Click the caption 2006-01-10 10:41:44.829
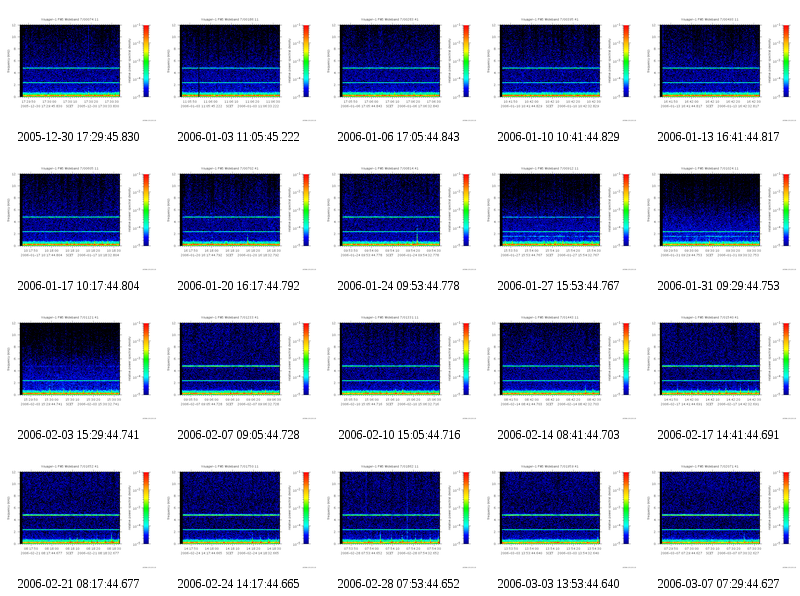Viewport: 800px width, 596px height. [x=558, y=137]
